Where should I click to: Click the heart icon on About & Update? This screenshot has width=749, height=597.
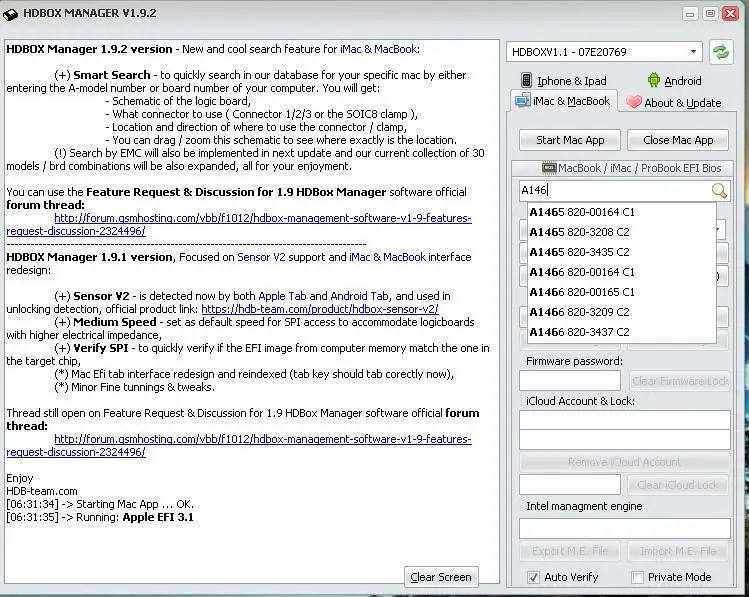(x=633, y=102)
